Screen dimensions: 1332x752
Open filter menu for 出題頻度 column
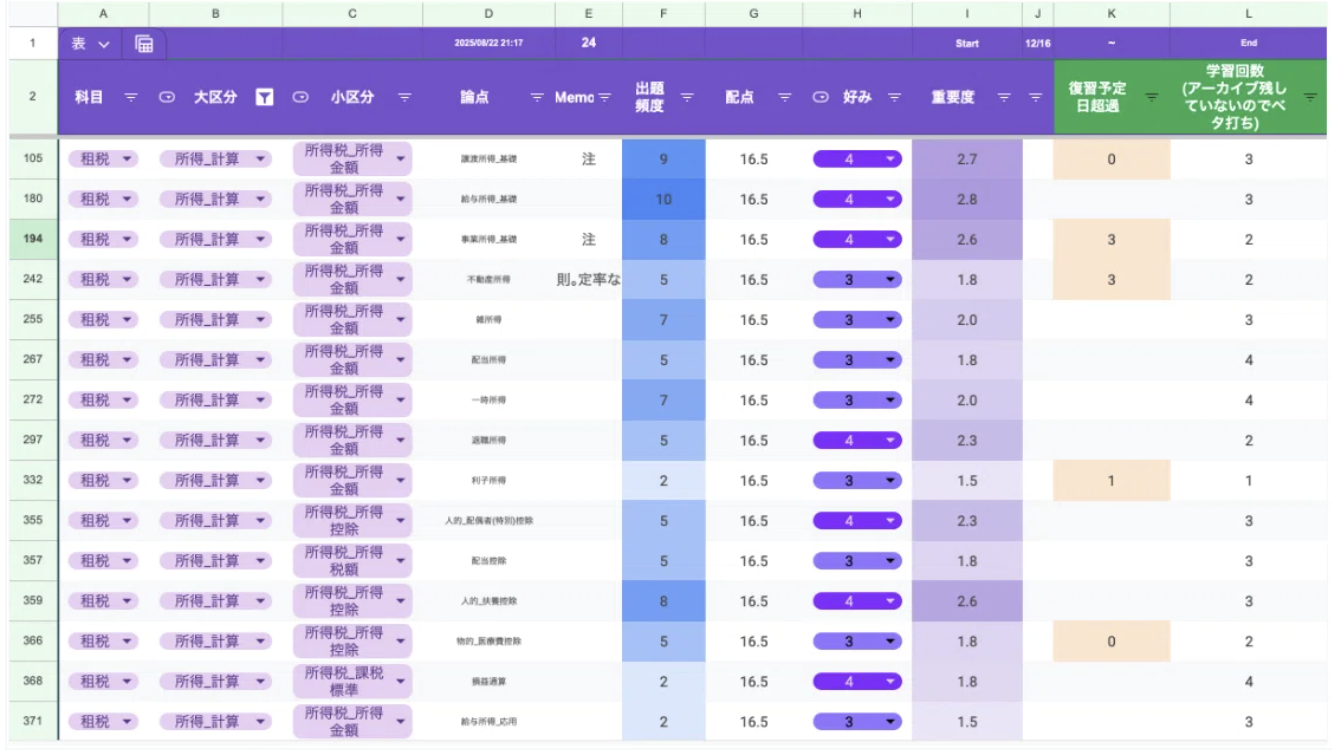[687, 97]
